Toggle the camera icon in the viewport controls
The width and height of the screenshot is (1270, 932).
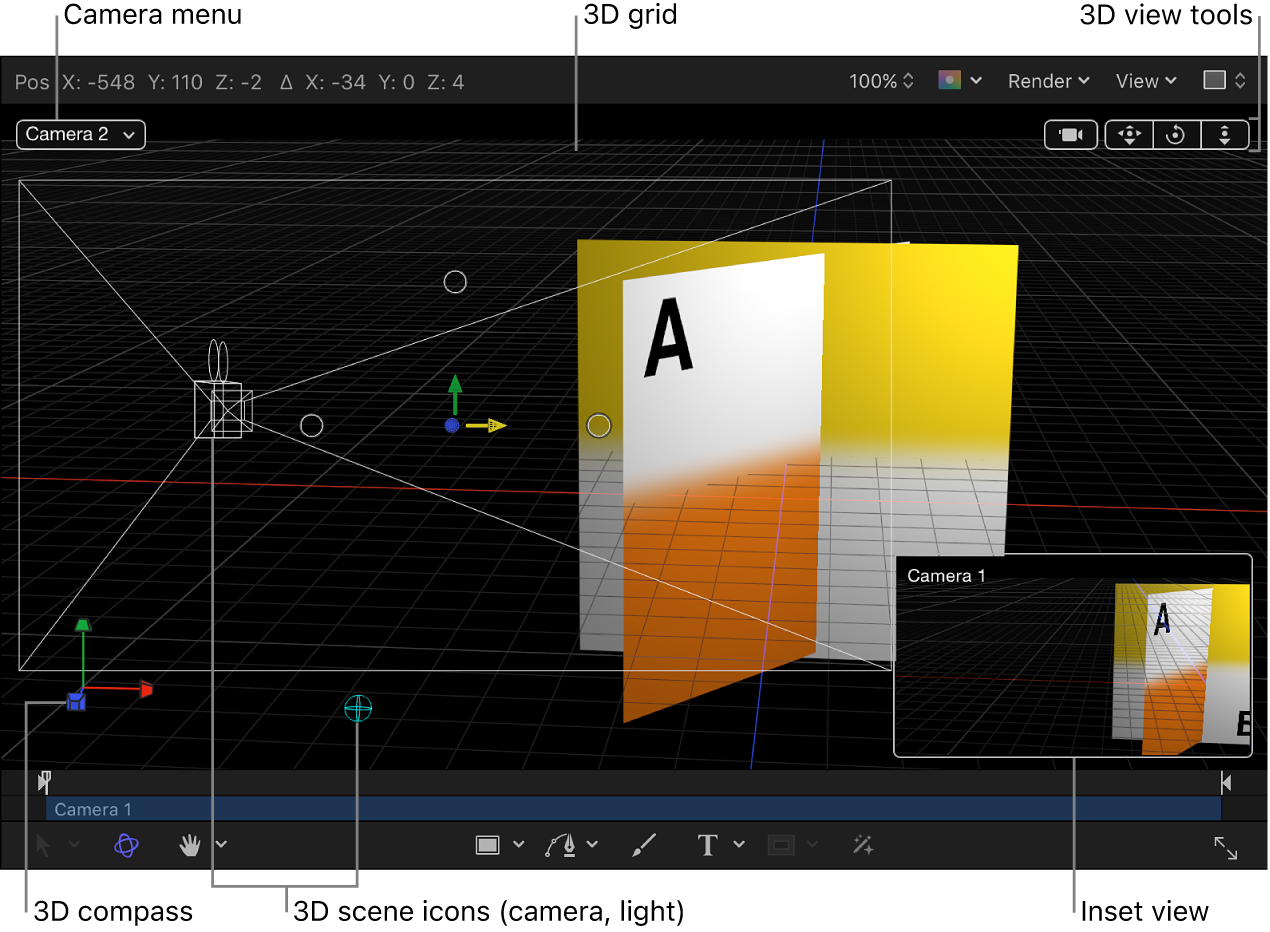pyautogui.click(x=1070, y=135)
